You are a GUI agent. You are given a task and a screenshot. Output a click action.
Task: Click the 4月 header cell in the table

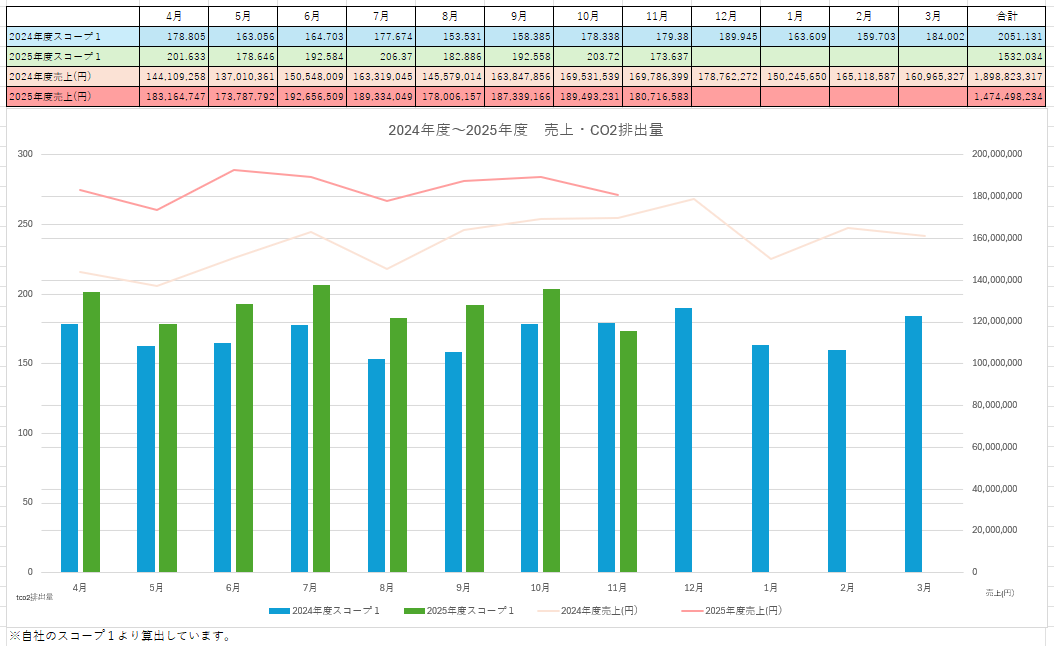pos(173,16)
